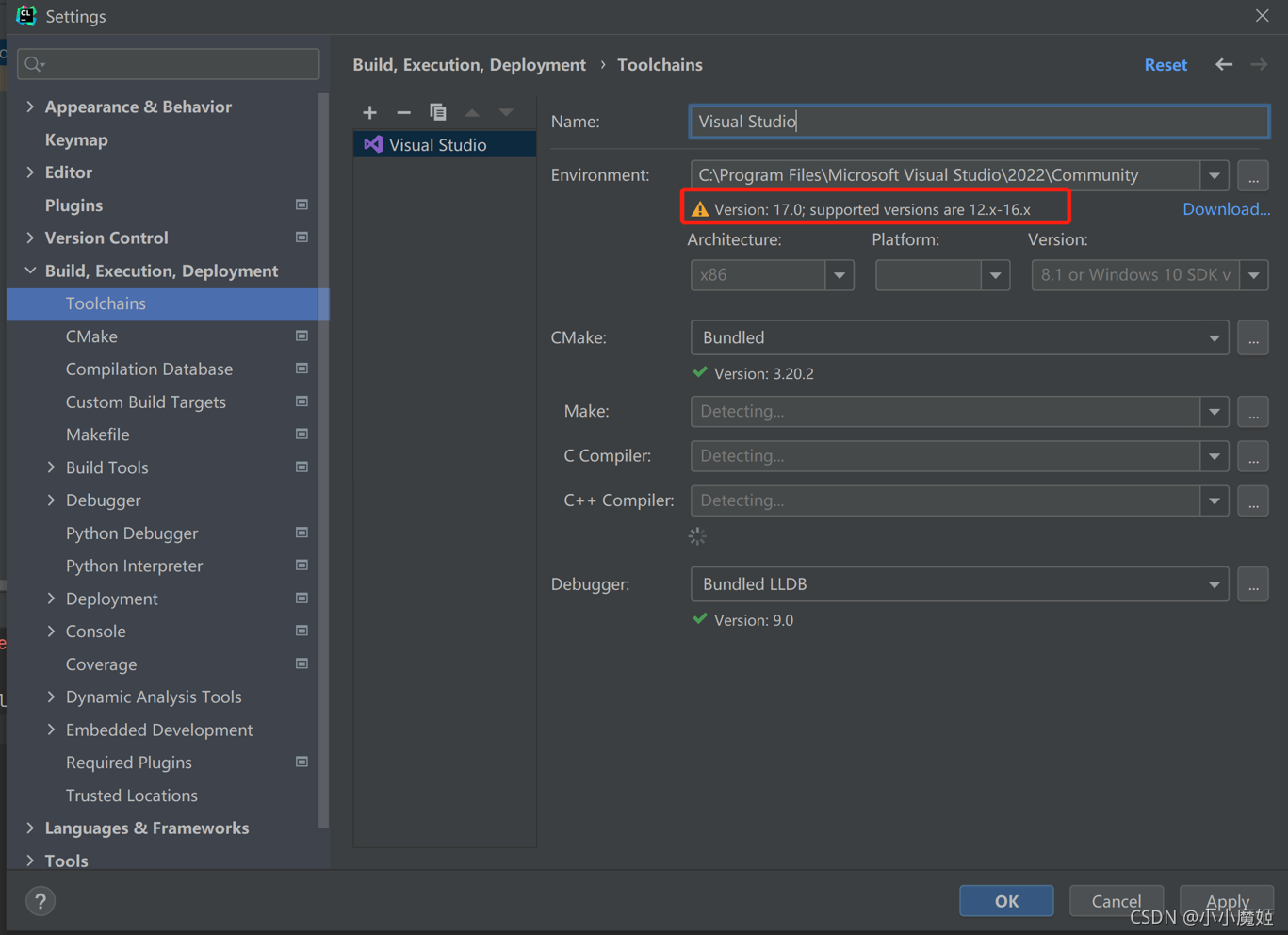The width and height of the screenshot is (1288, 935).
Task: Open the C++ Compiler dropdown
Action: point(1215,500)
